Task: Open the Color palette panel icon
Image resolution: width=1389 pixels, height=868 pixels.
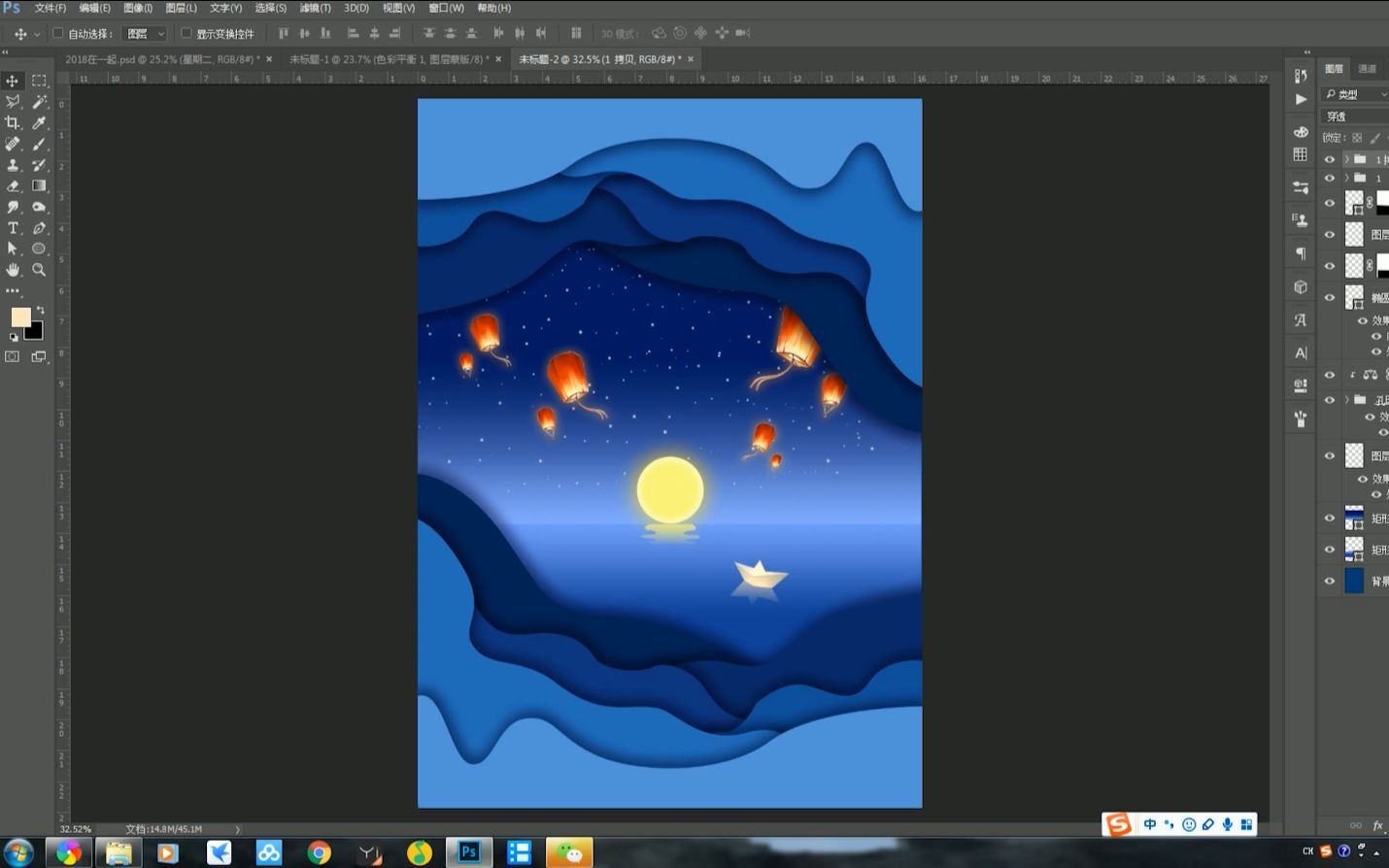Action: pos(1301,131)
